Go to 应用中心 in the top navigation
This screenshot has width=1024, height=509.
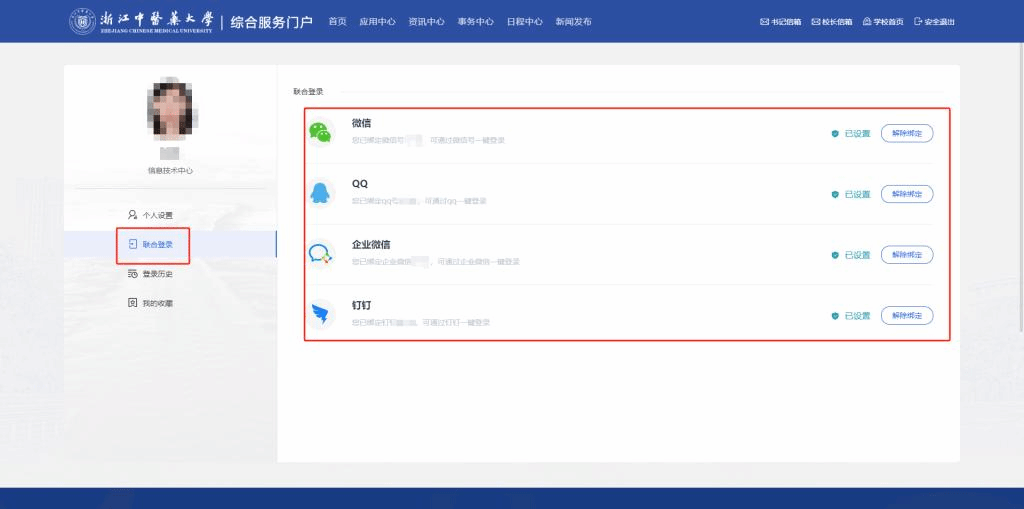(377, 22)
